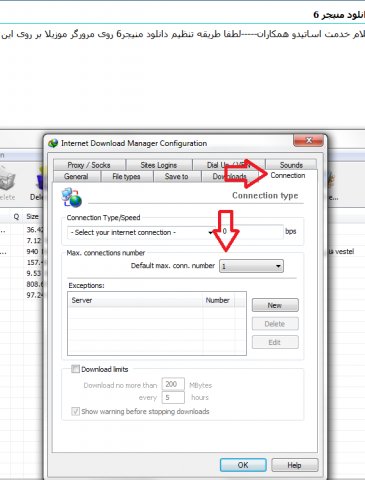Toggle Show warning before stopping downloads
This screenshot has height=480, width=365.
[76, 411]
